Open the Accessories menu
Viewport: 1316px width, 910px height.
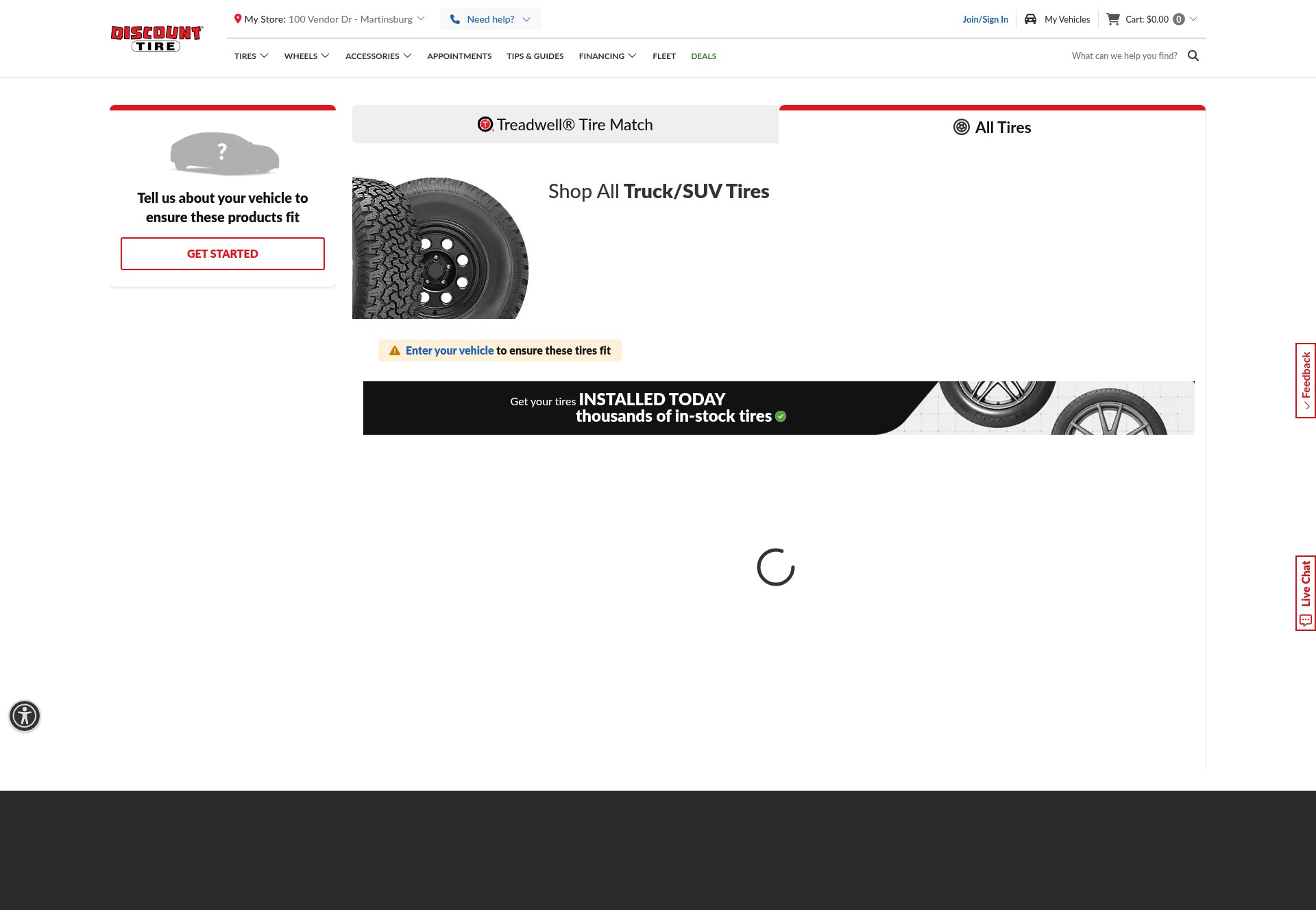click(378, 56)
